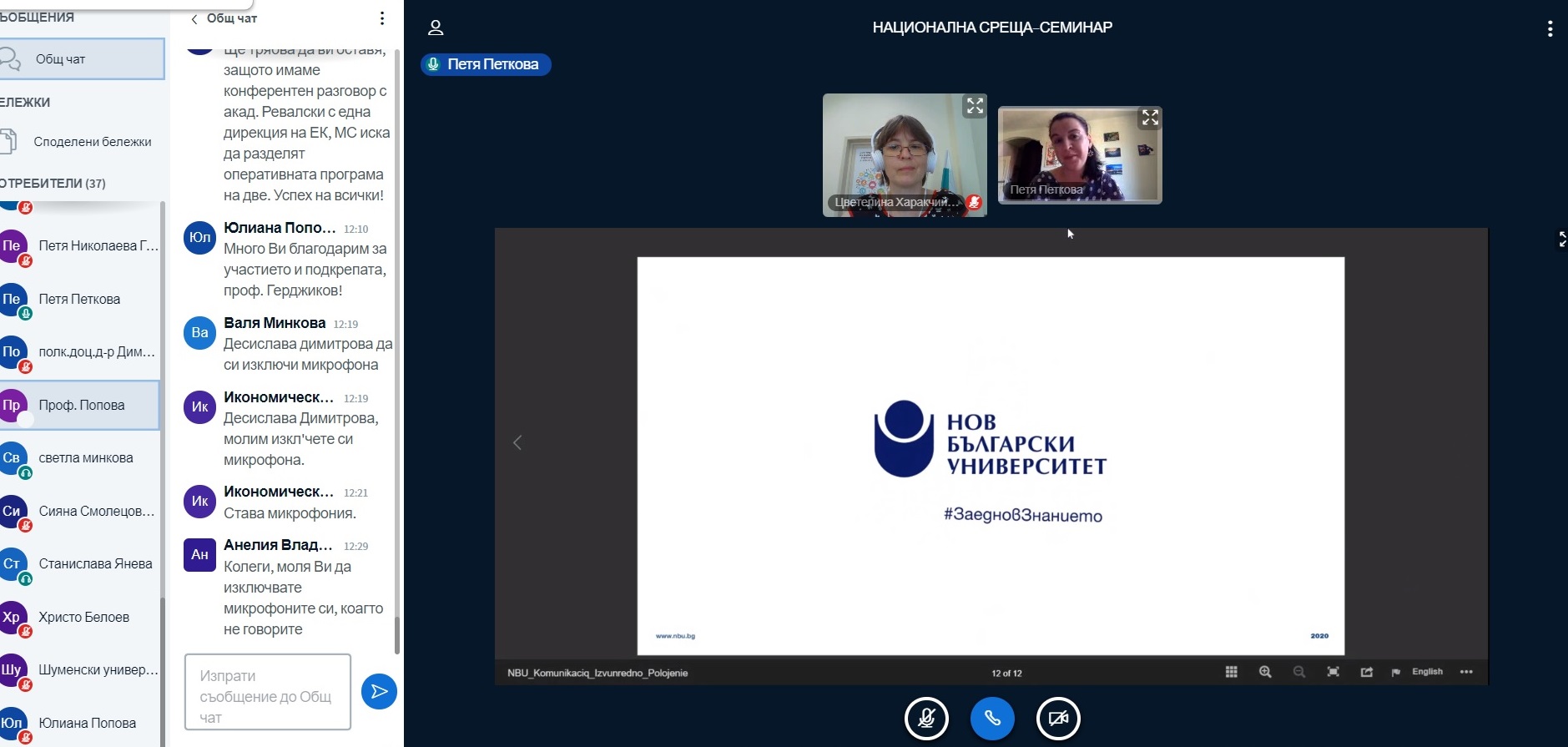Select user светла минкова

(81, 458)
